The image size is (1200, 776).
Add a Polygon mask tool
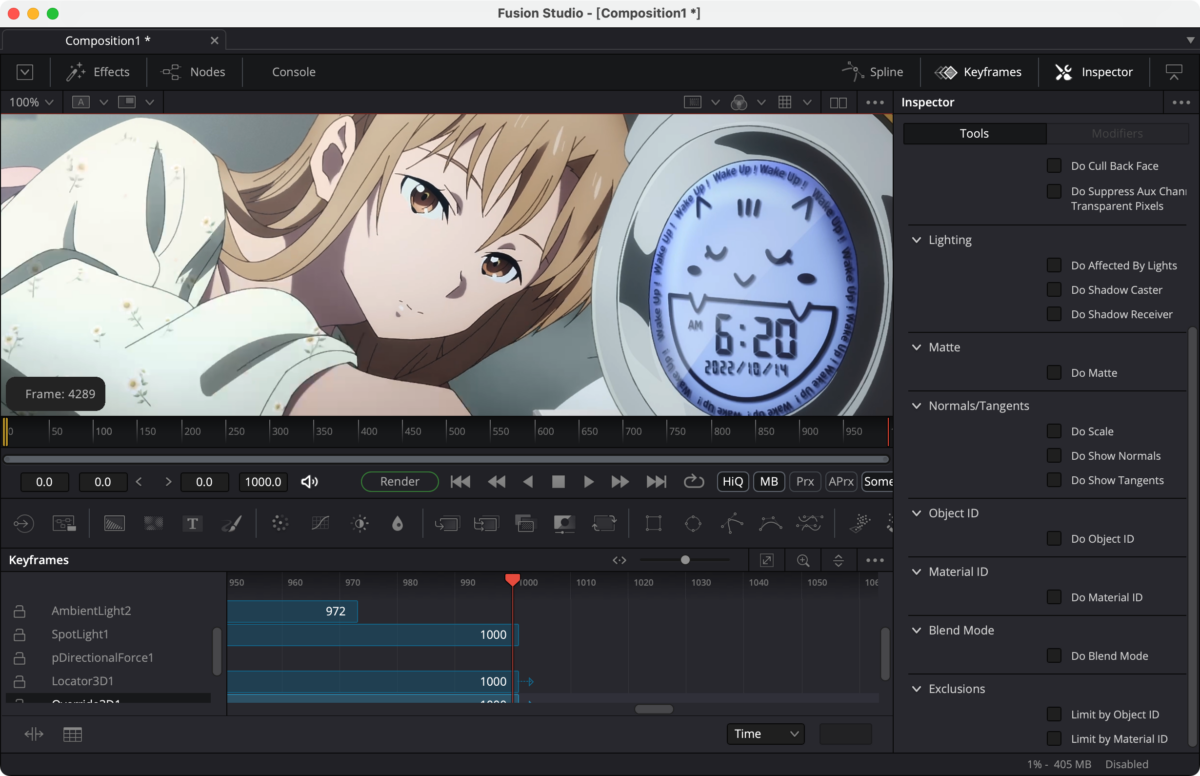coord(732,523)
